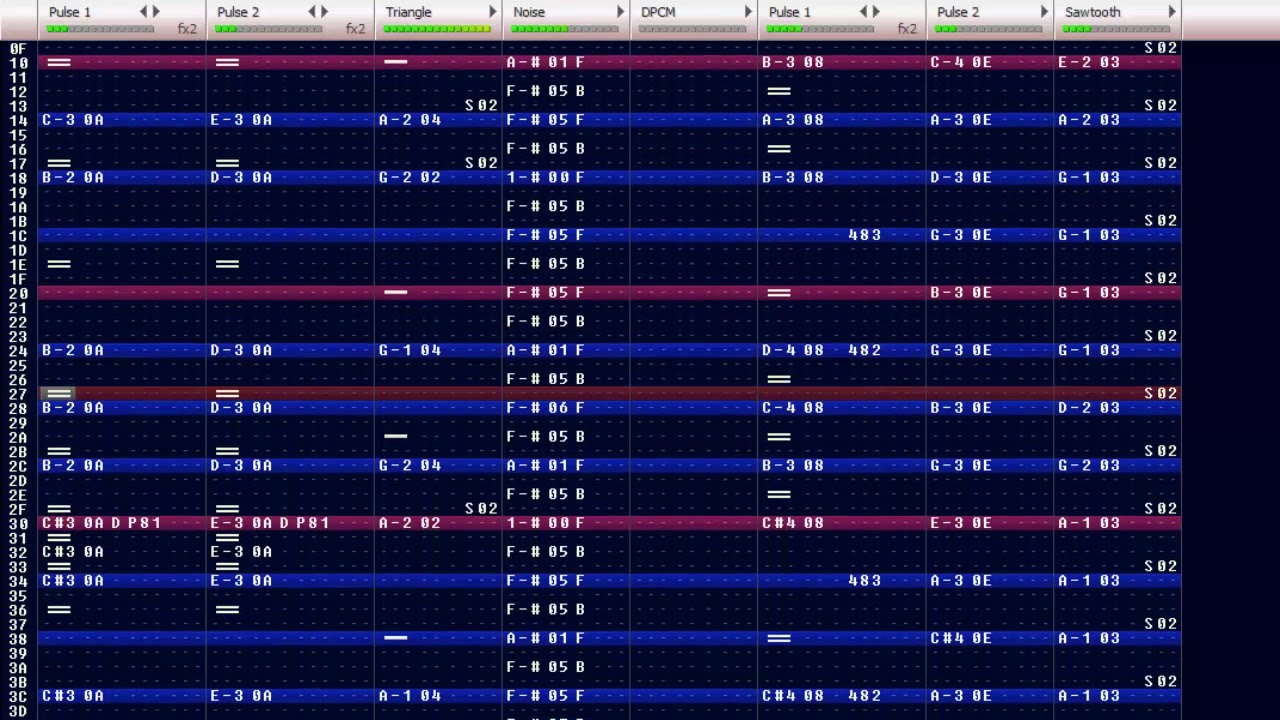Mute the Pulse 1 channel header beside DPCM
Screen dimensions: 1280x720
coord(789,12)
